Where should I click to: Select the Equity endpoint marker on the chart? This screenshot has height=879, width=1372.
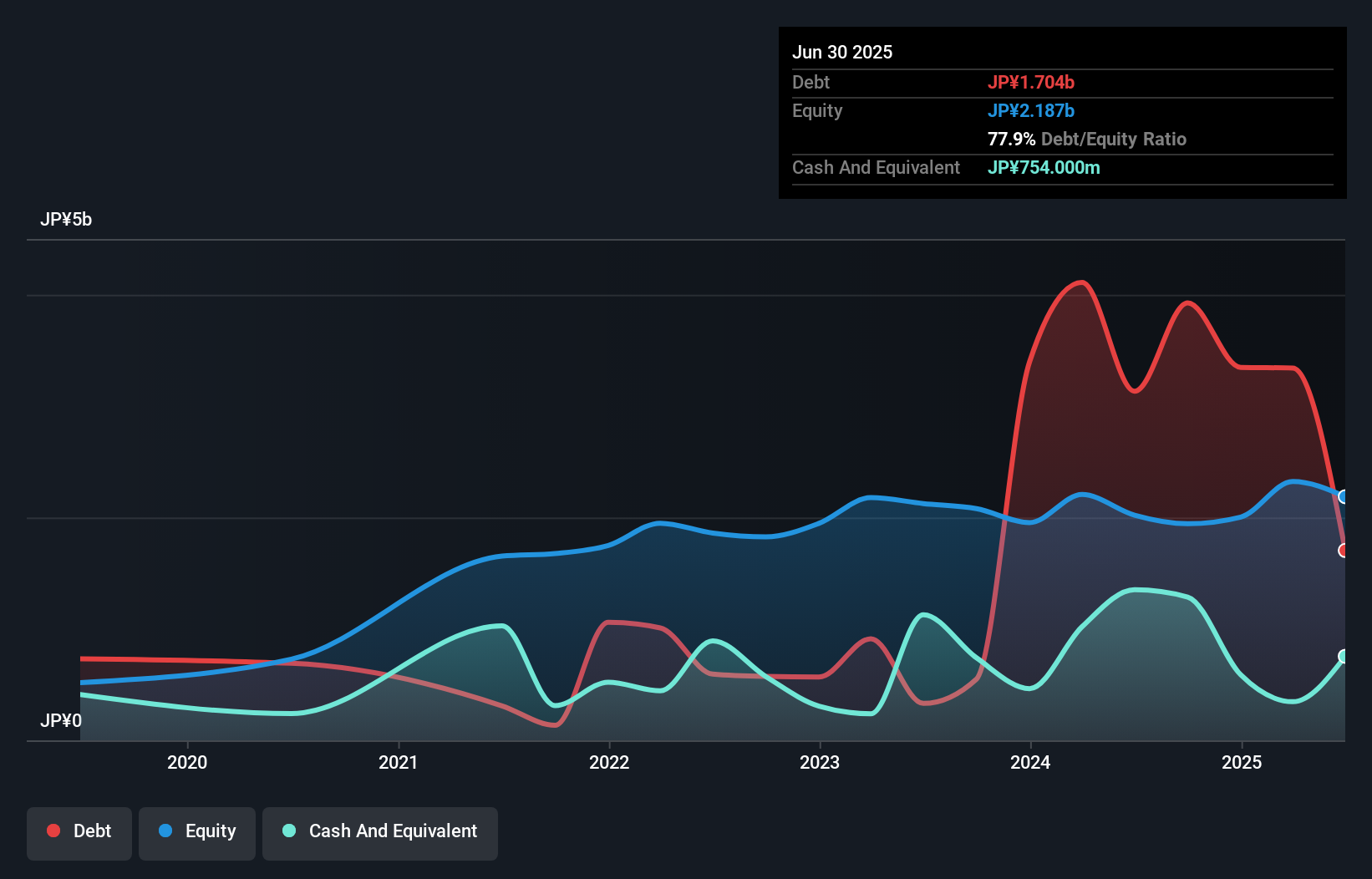coord(1342,496)
